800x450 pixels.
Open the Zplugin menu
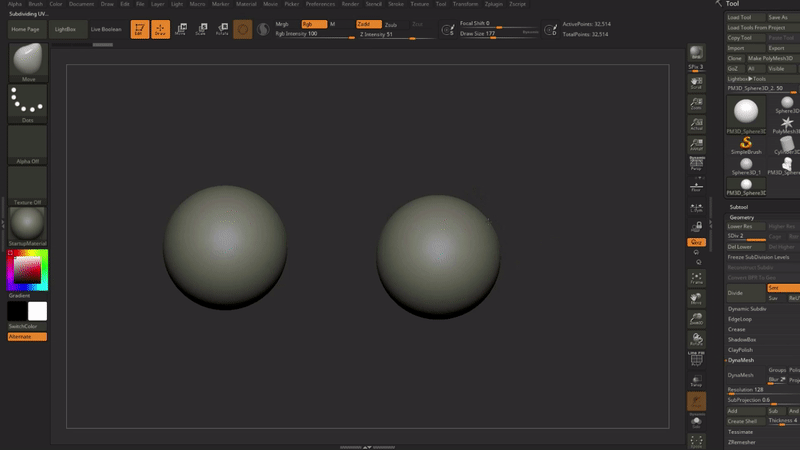point(493,4)
